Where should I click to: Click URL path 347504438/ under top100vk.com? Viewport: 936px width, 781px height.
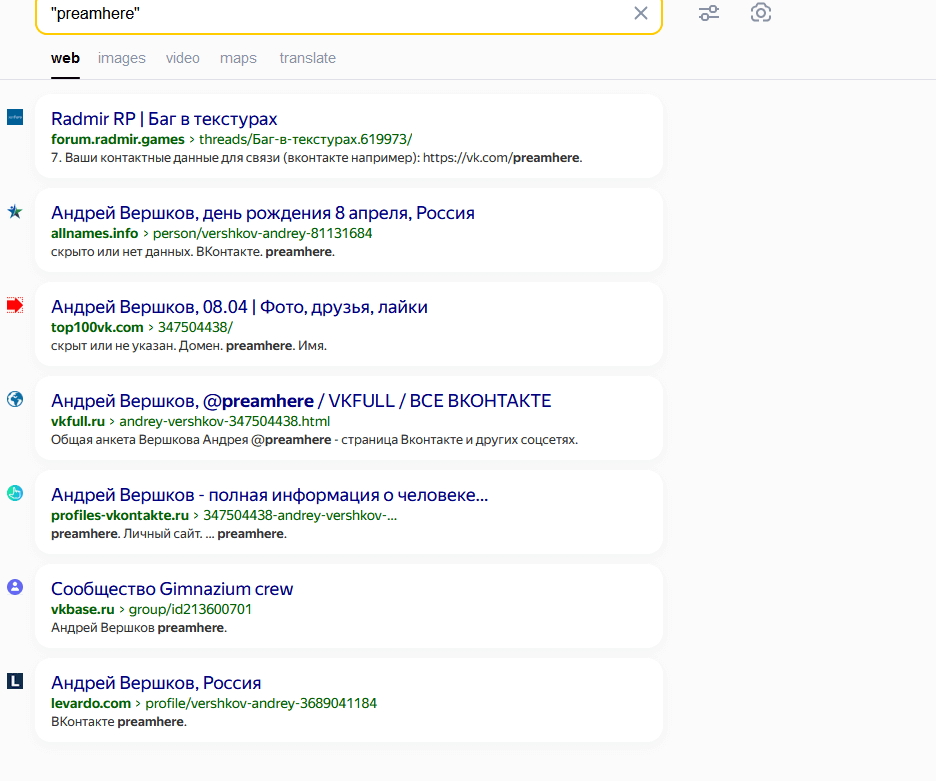point(195,327)
